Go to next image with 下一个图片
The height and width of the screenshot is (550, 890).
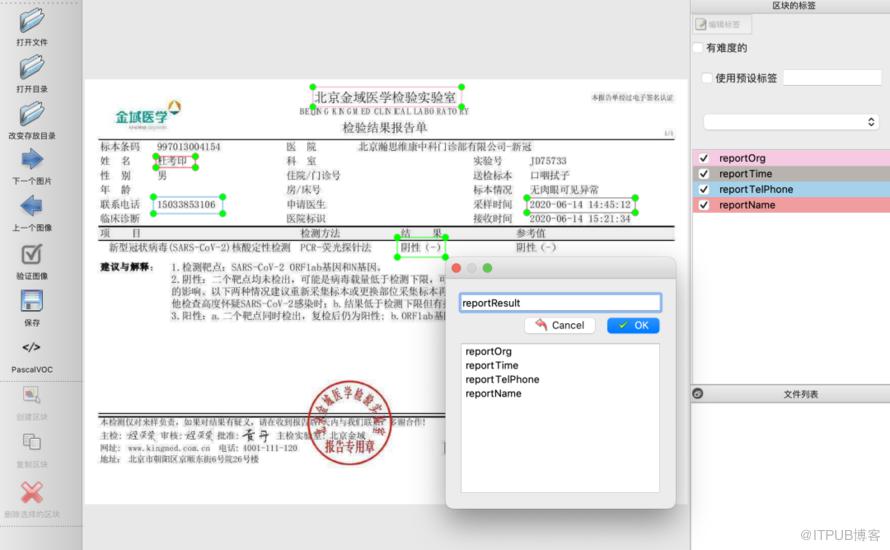point(32,159)
